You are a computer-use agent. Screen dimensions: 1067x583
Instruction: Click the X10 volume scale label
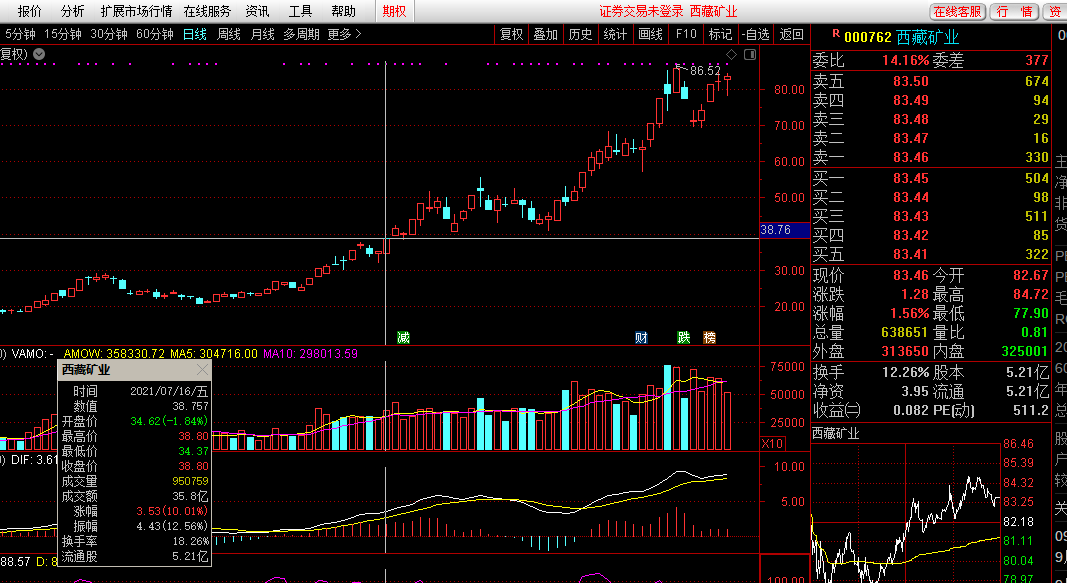pyautogui.click(x=772, y=444)
